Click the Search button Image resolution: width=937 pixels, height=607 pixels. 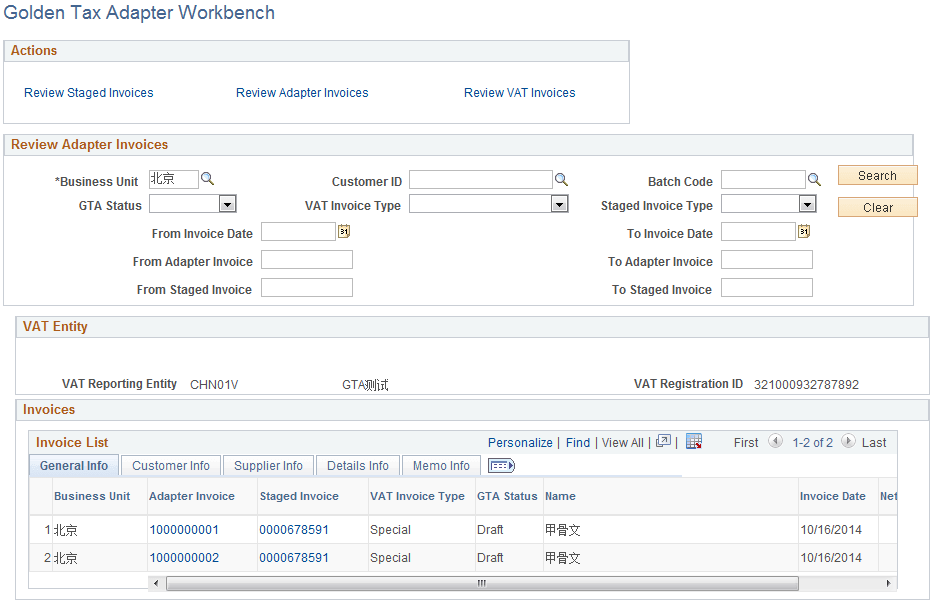(877, 174)
